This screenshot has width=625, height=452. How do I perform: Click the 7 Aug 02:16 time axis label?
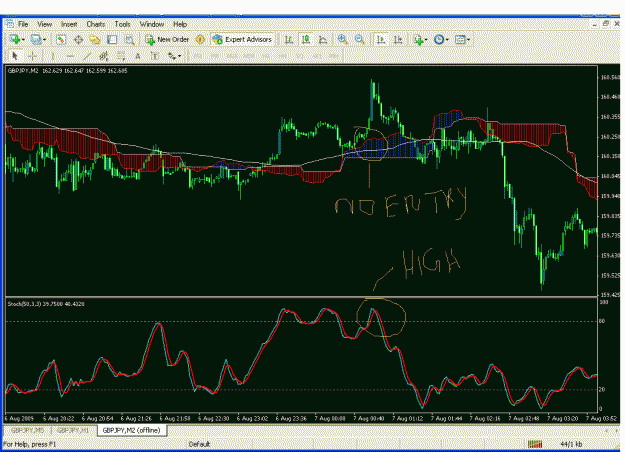tap(485, 419)
